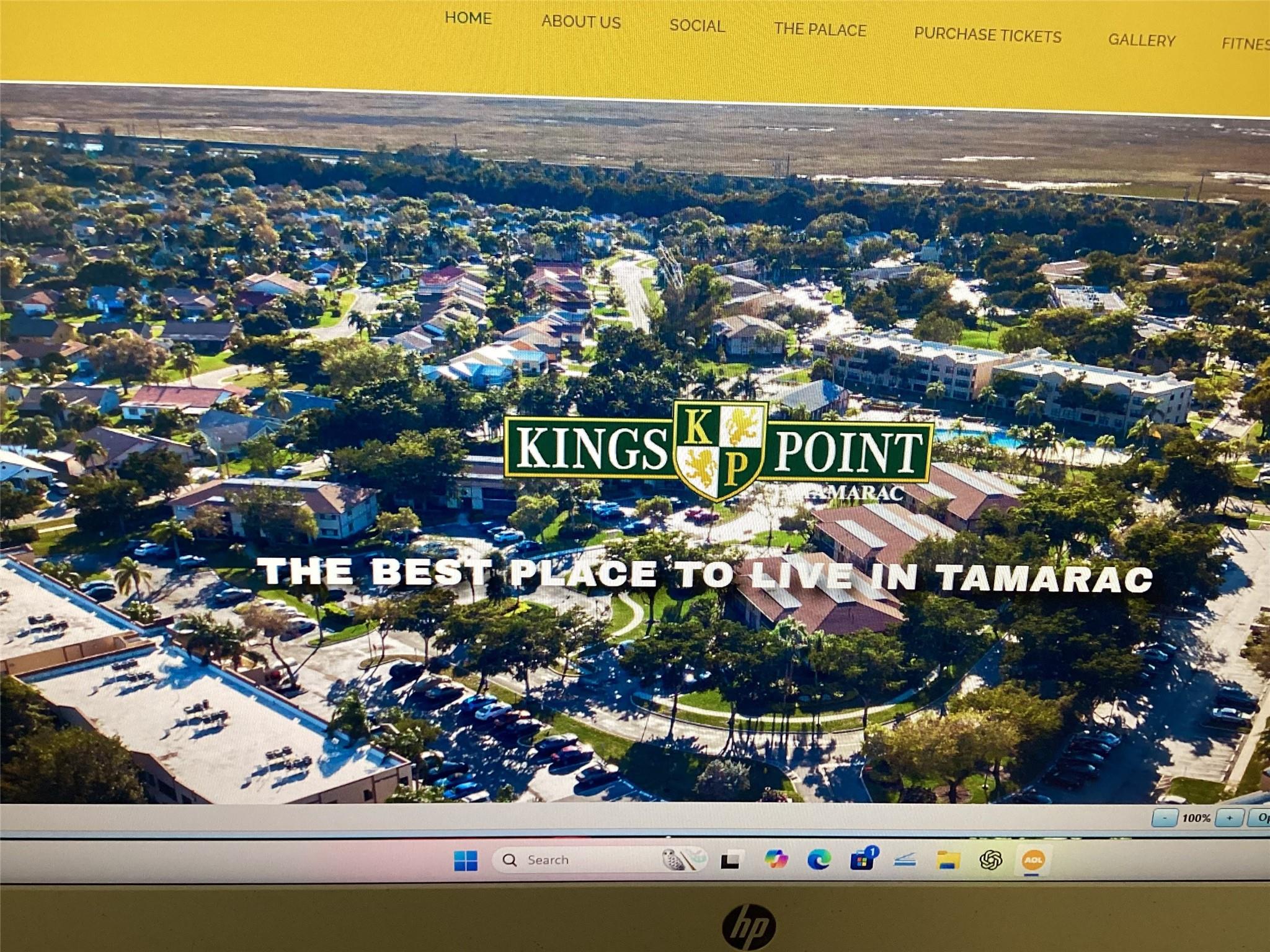Launch Copilot from the taskbar
1270x952 pixels.
[x=776, y=860]
